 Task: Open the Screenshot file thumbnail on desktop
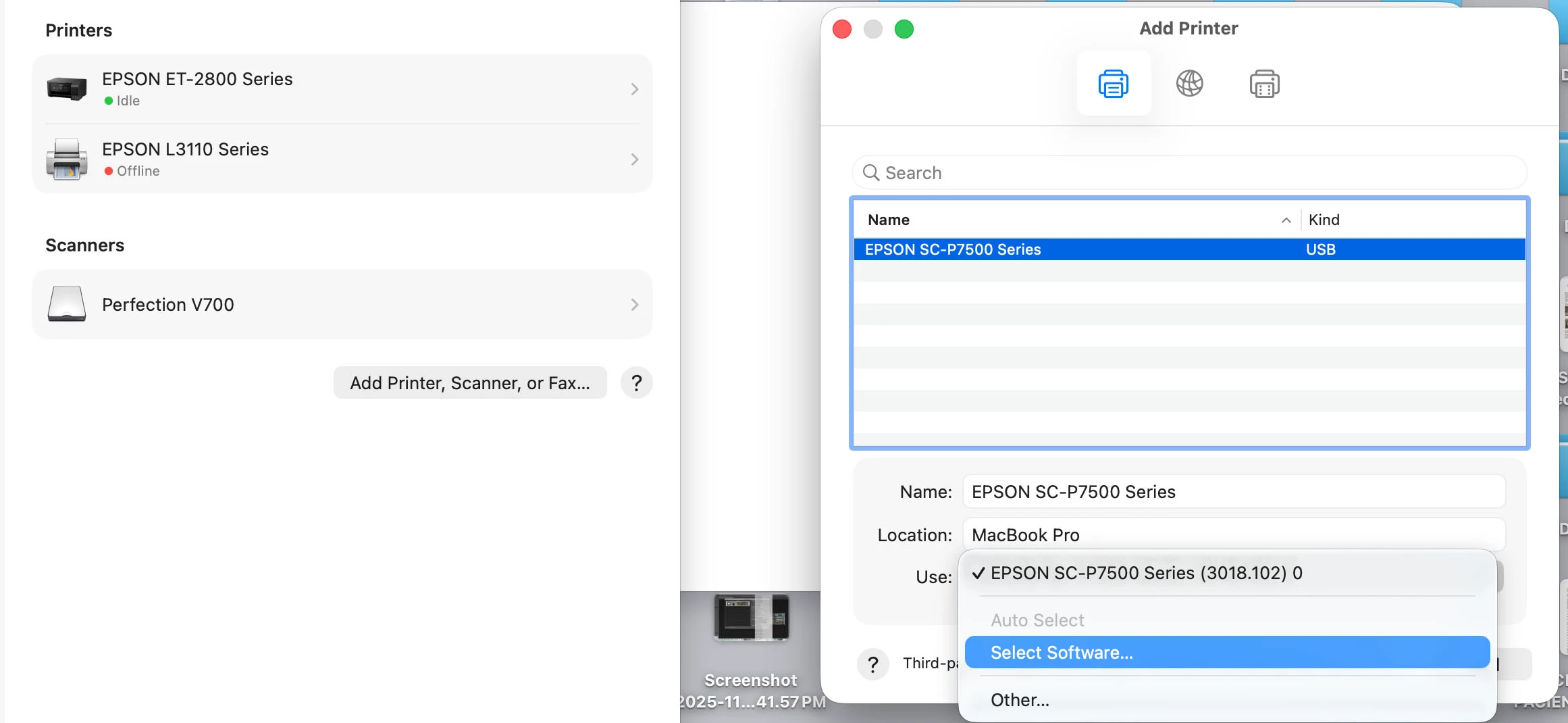[751, 618]
